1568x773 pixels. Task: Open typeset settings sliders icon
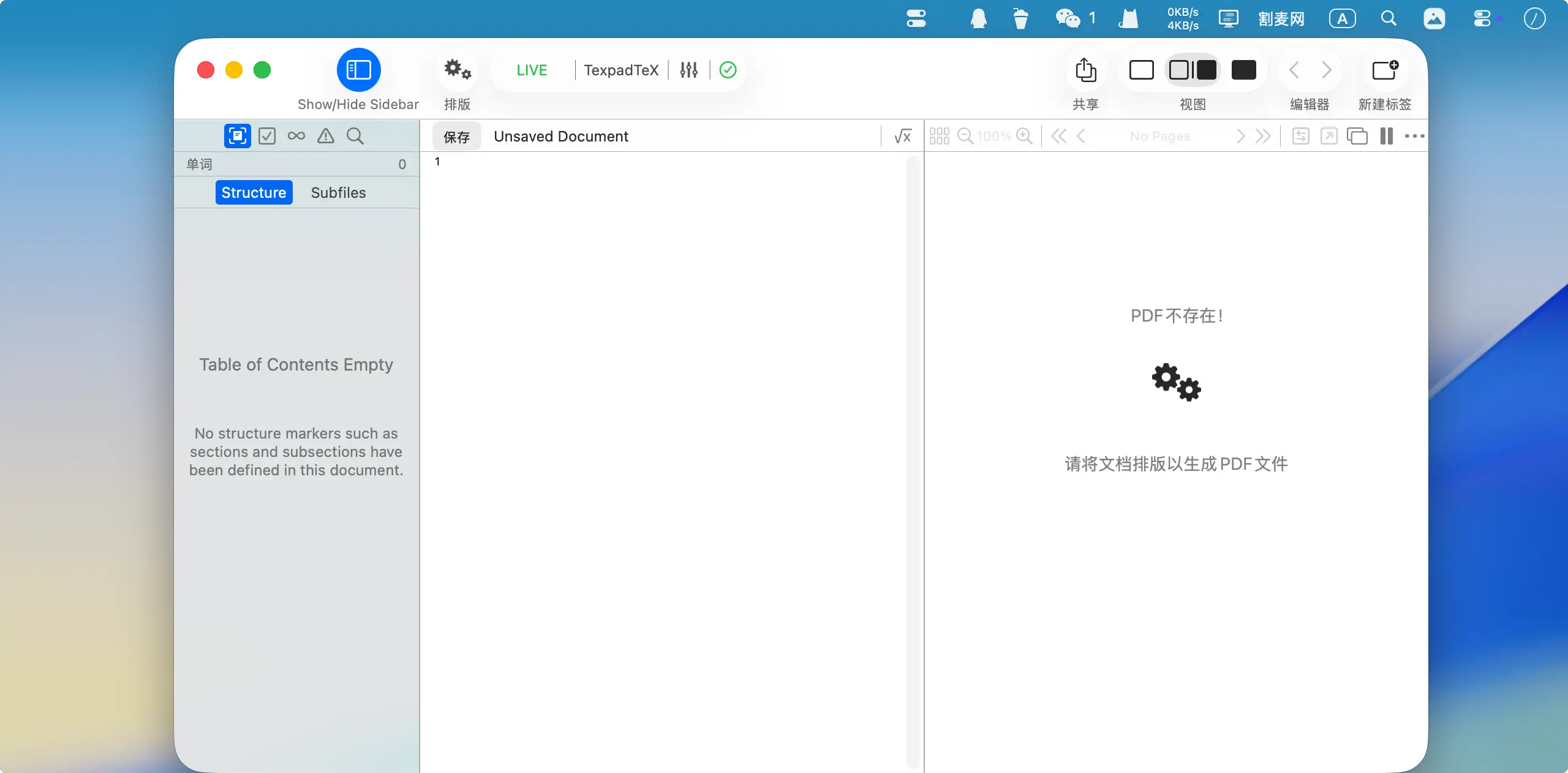tap(689, 70)
